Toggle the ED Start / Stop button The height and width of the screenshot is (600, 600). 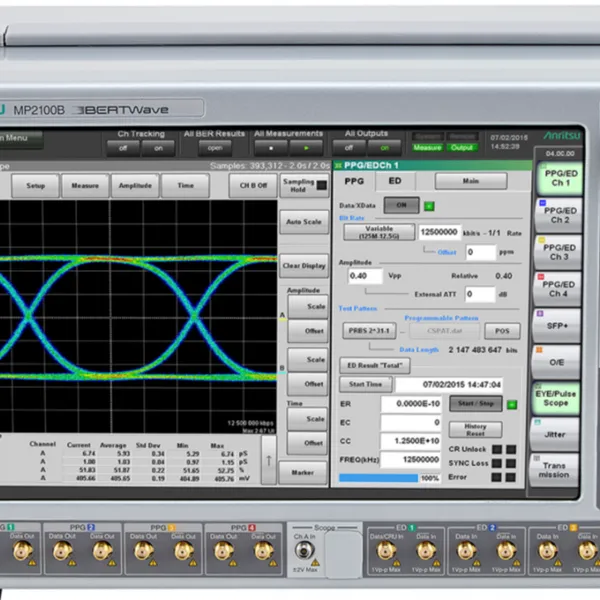click(x=476, y=403)
